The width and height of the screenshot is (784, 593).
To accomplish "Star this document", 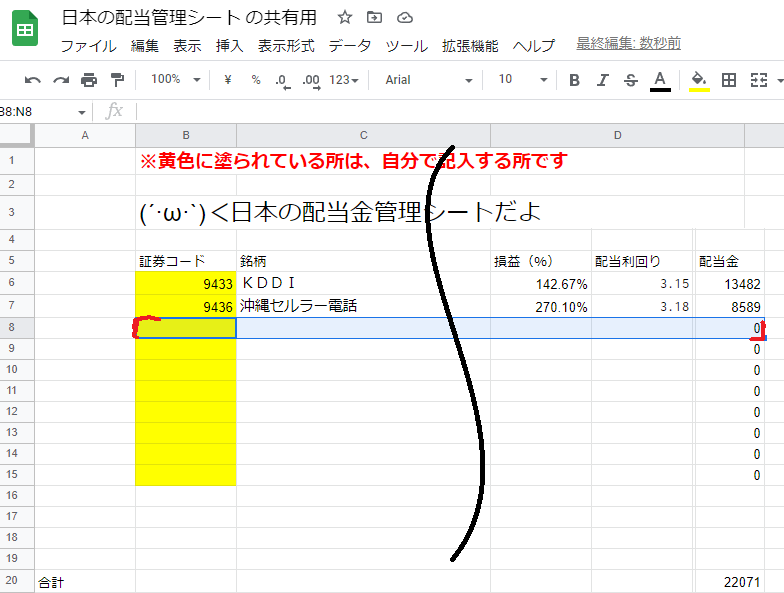I will (344, 17).
